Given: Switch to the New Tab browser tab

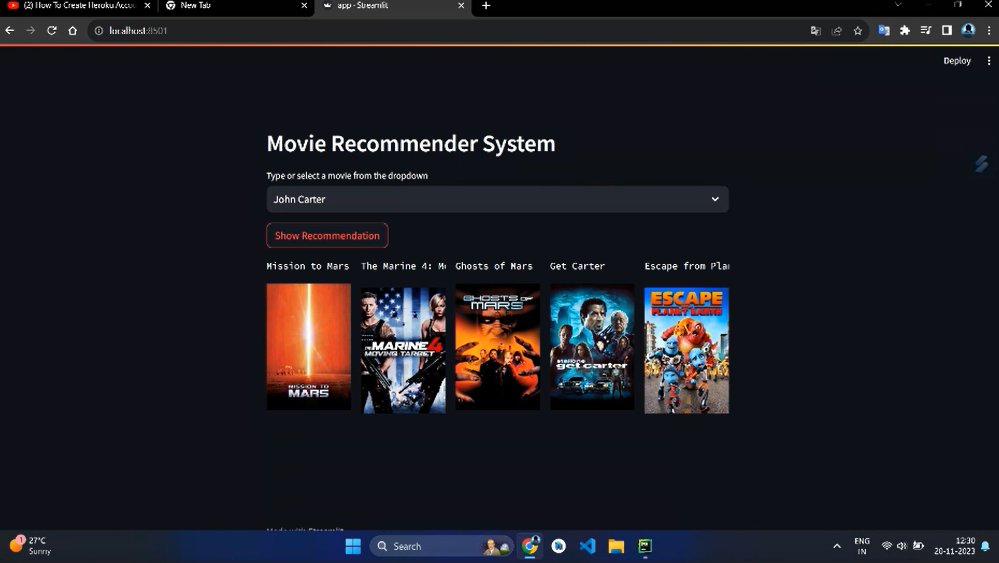Looking at the screenshot, I should click(235, 6).
